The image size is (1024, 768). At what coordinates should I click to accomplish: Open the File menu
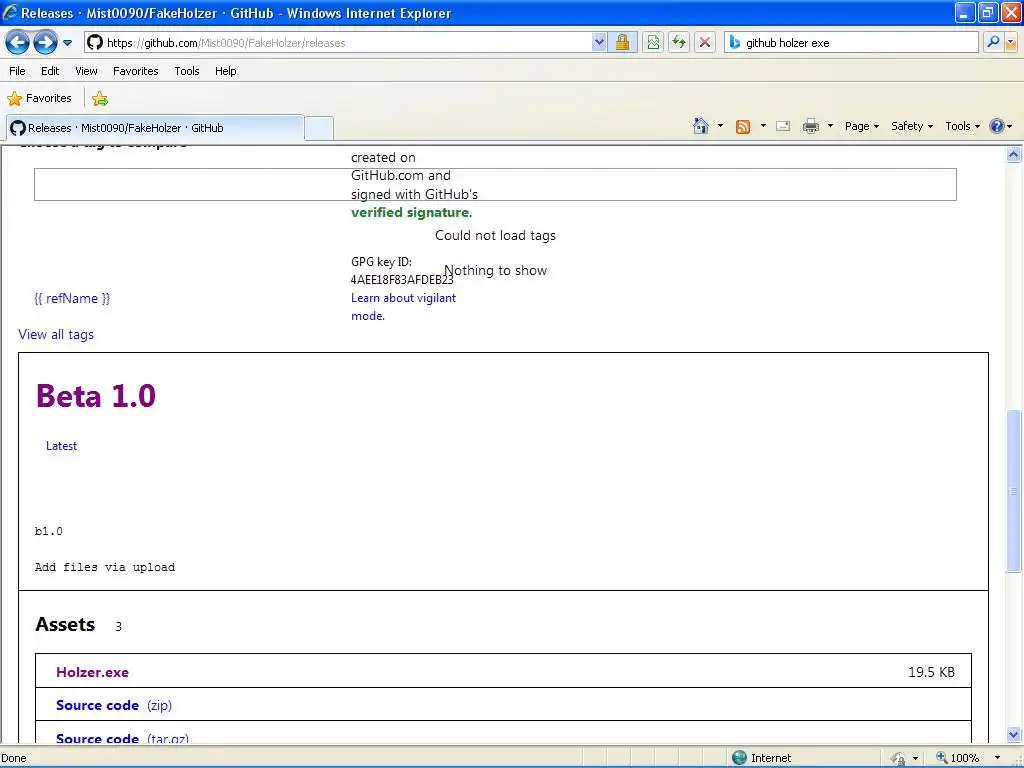click(x=18, y=71)
